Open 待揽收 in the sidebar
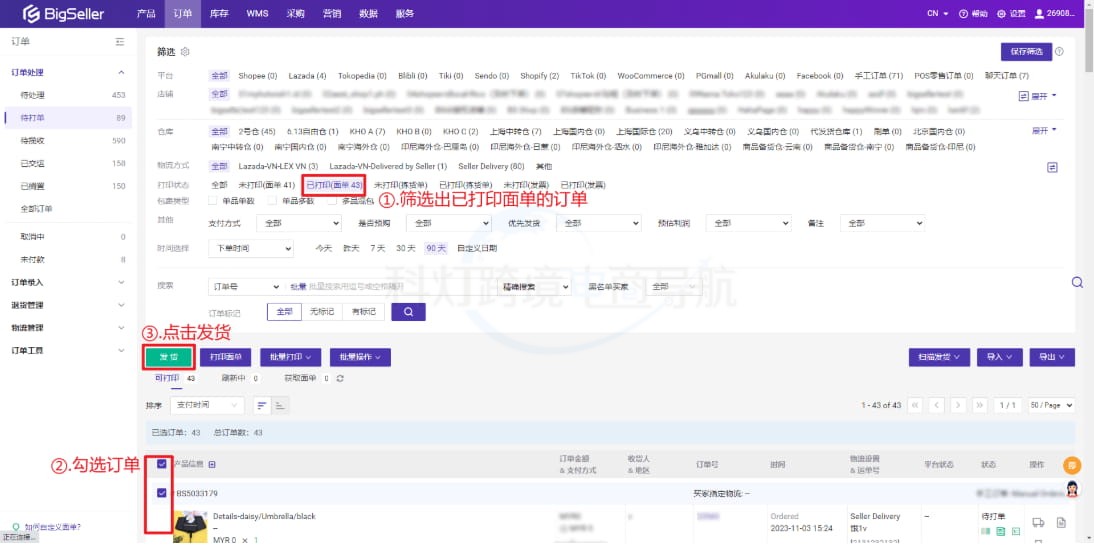 point(33,141)
